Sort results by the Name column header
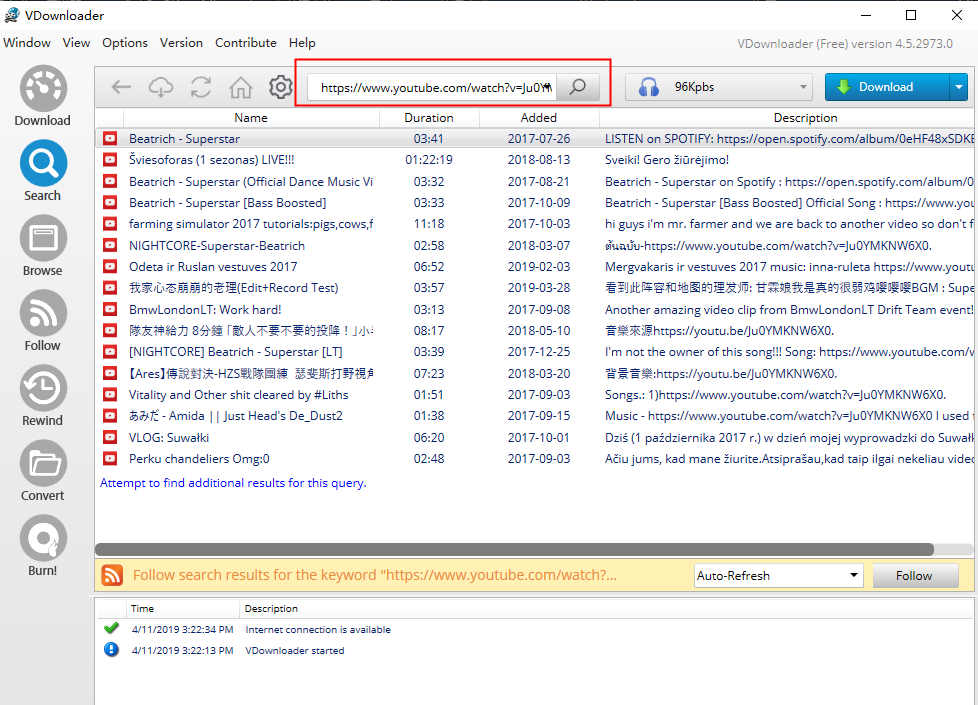Viewport: 978px width, 705px height. click(x=251, y=117)
